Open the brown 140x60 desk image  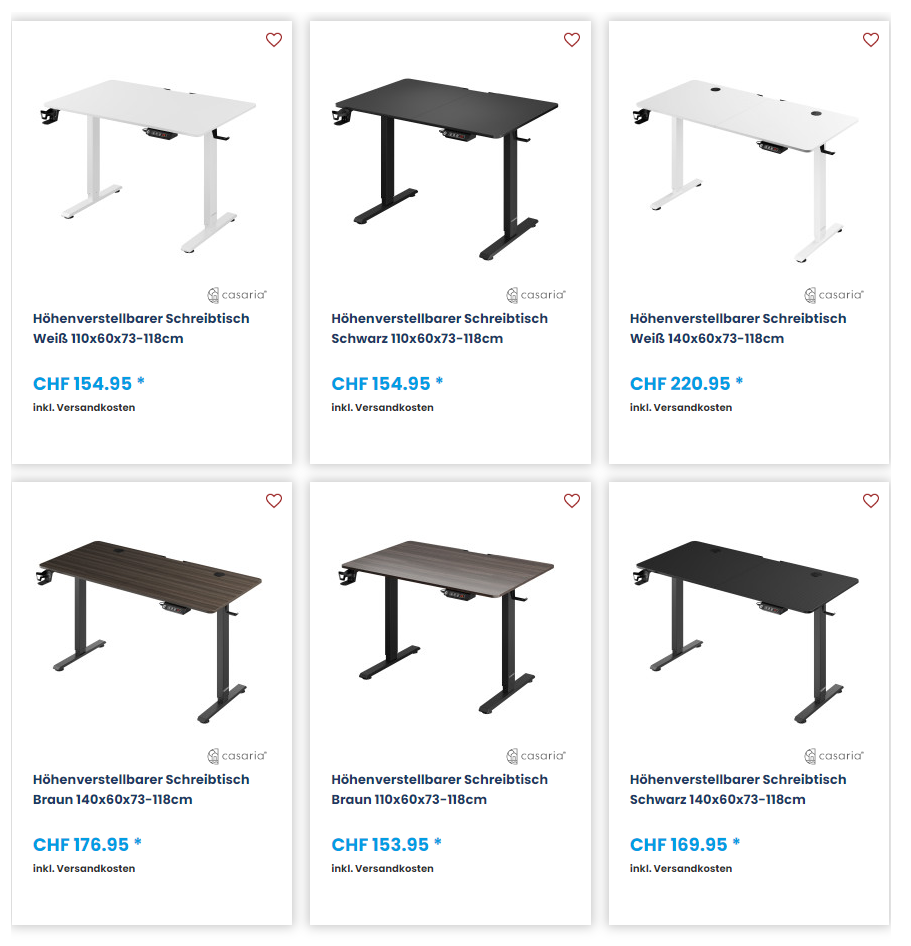coord(150,630)
